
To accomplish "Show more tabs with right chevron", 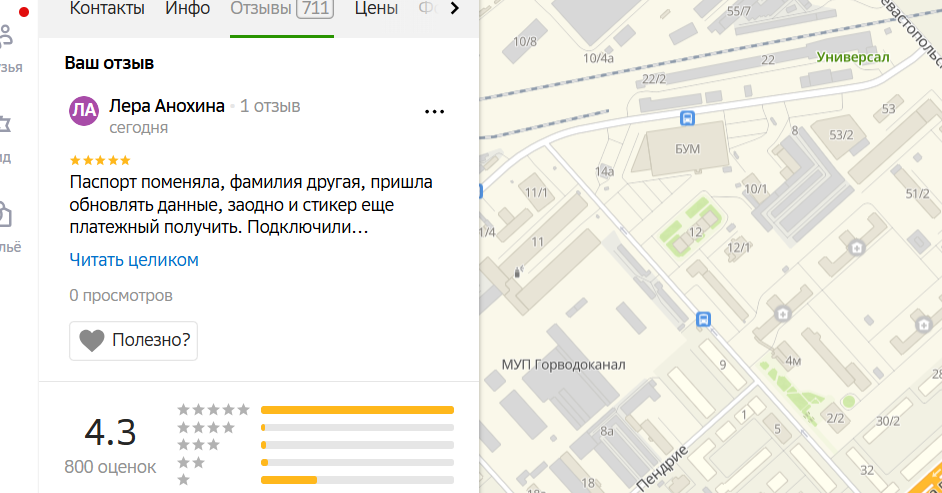I will click(x=455, y=8).
